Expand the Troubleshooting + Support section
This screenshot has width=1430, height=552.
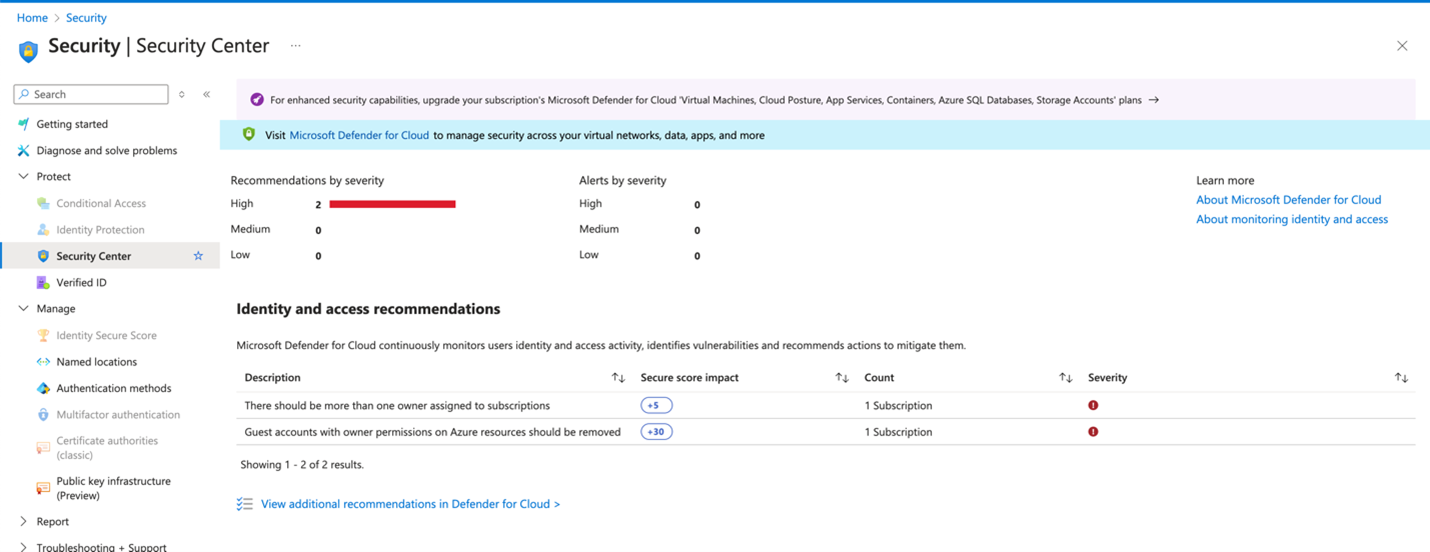pos(24,547)
